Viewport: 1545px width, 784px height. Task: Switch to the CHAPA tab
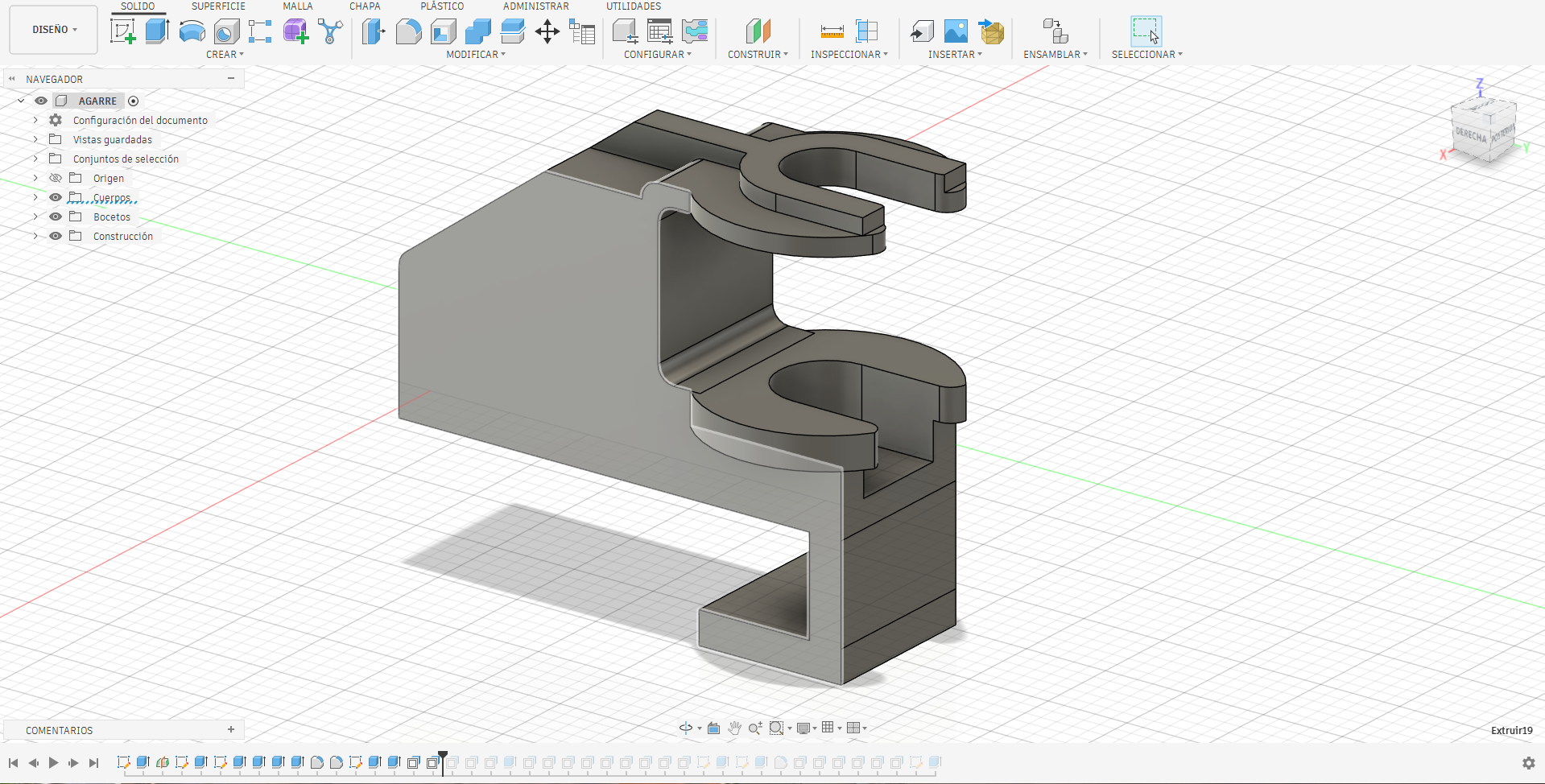pos(365,6)
